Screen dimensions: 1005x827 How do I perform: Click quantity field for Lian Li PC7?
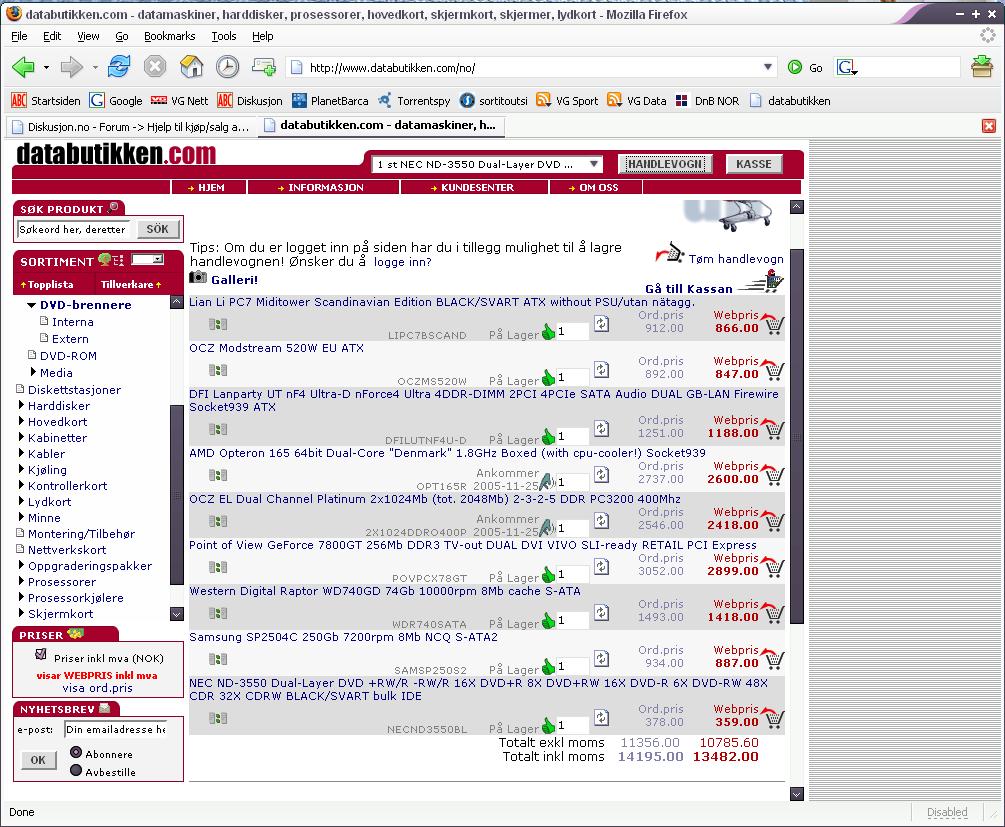[x=572, y=331]
